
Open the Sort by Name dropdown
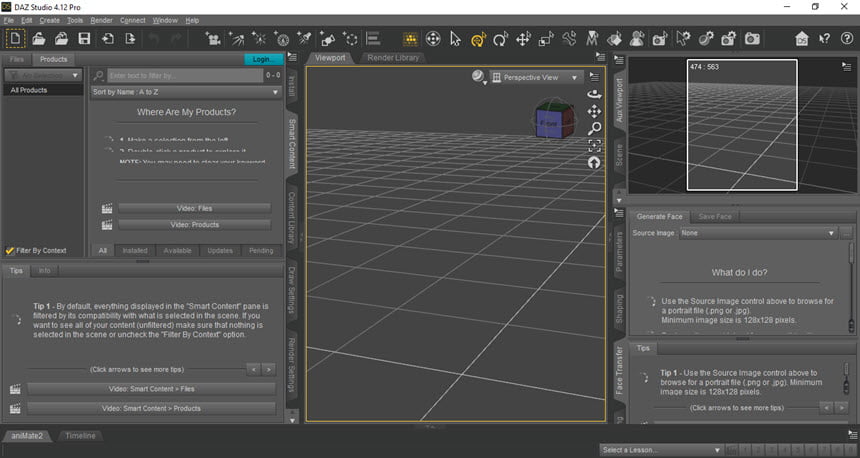(185, 92)
